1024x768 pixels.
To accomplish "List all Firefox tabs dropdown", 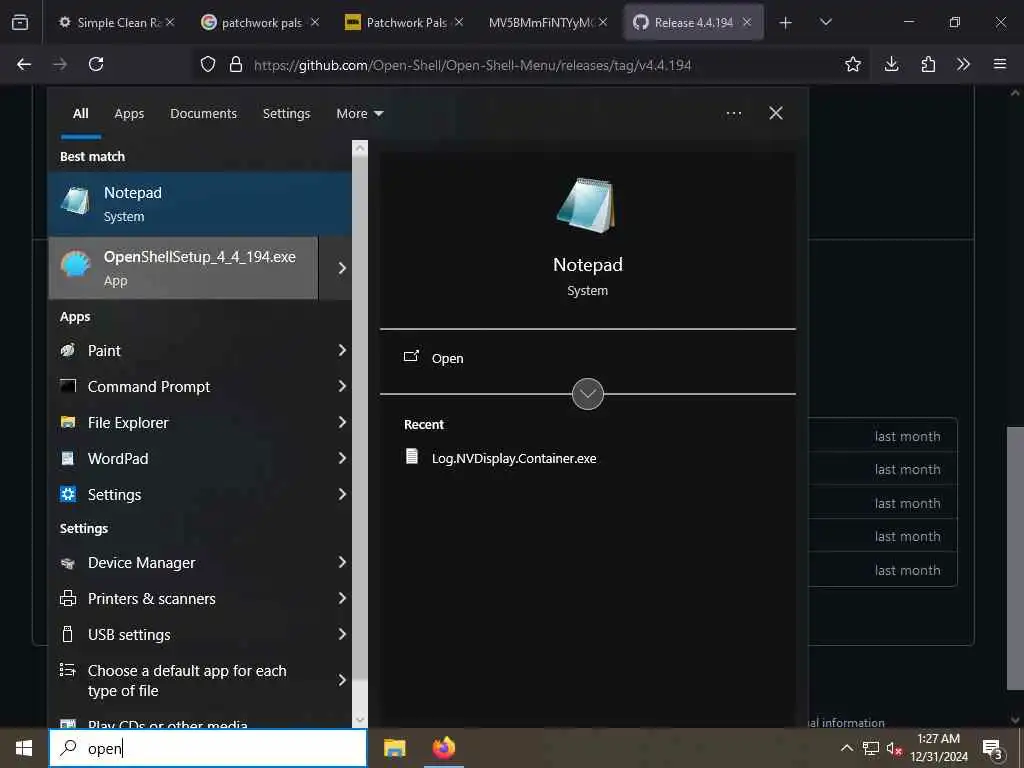I will (x=825, y=22).
